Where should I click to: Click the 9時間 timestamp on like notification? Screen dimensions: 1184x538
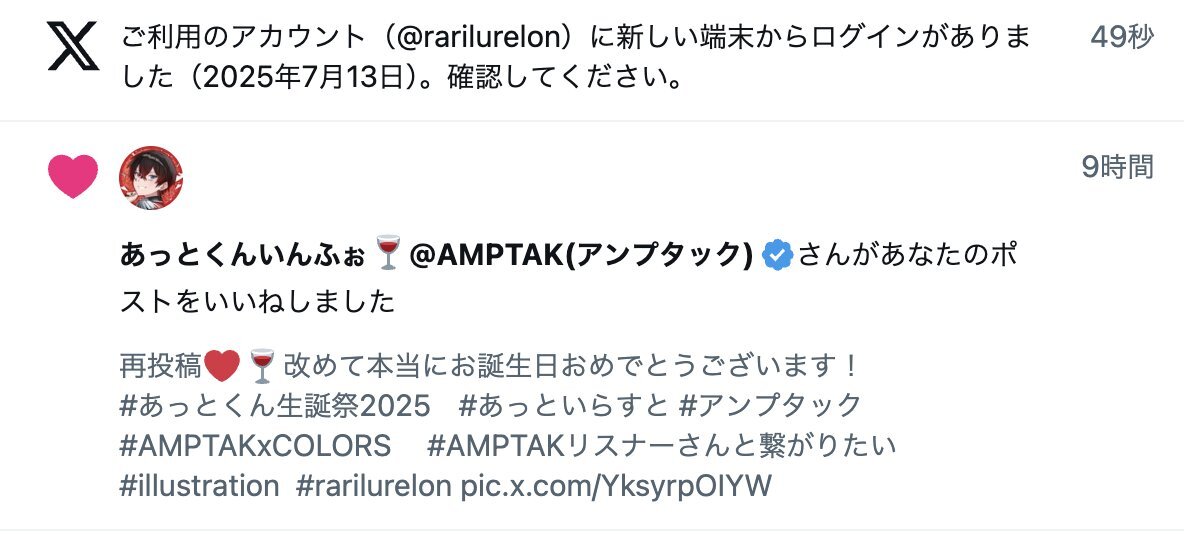(x=1118, y=166)
